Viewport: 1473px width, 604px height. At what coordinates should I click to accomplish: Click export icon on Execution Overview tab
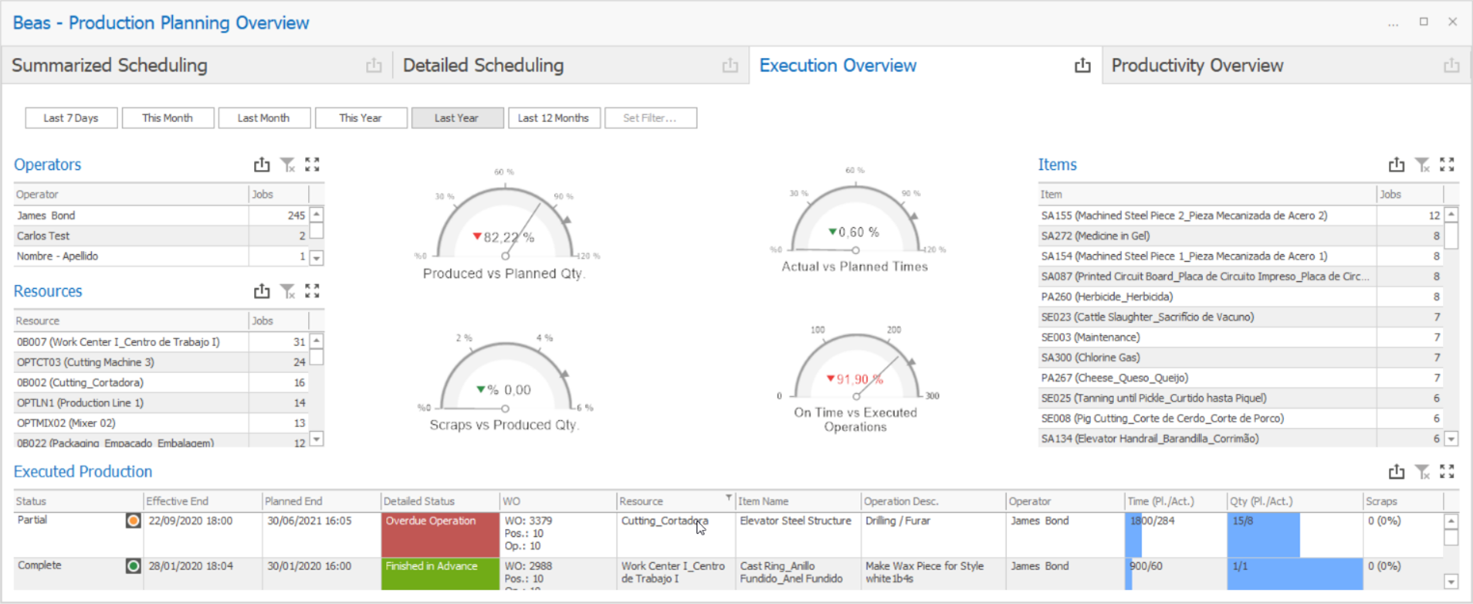pyautogui.click(x=1082, y=66)
